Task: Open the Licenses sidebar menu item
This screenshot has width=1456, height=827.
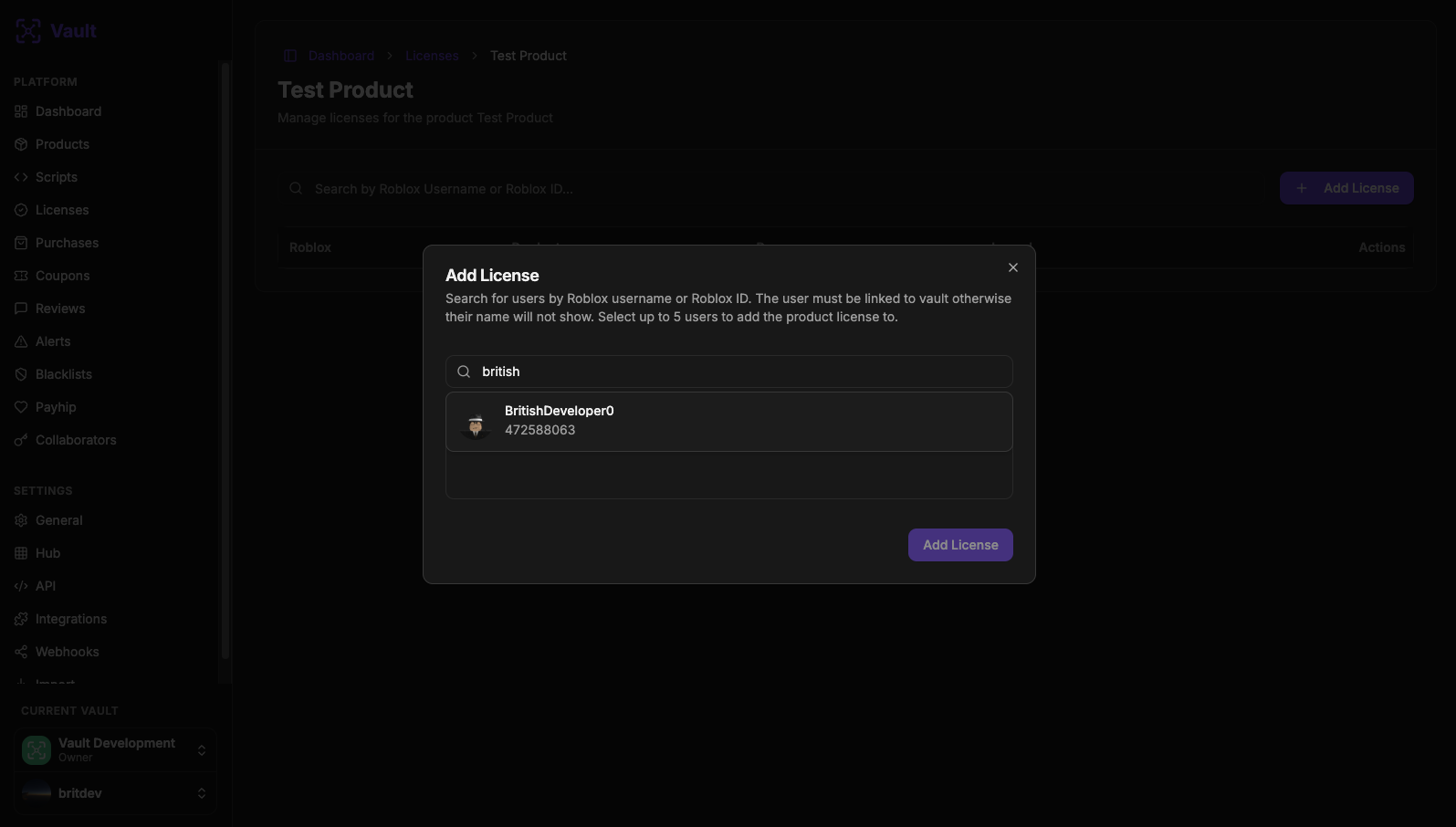Action: (x=62, y=210)
